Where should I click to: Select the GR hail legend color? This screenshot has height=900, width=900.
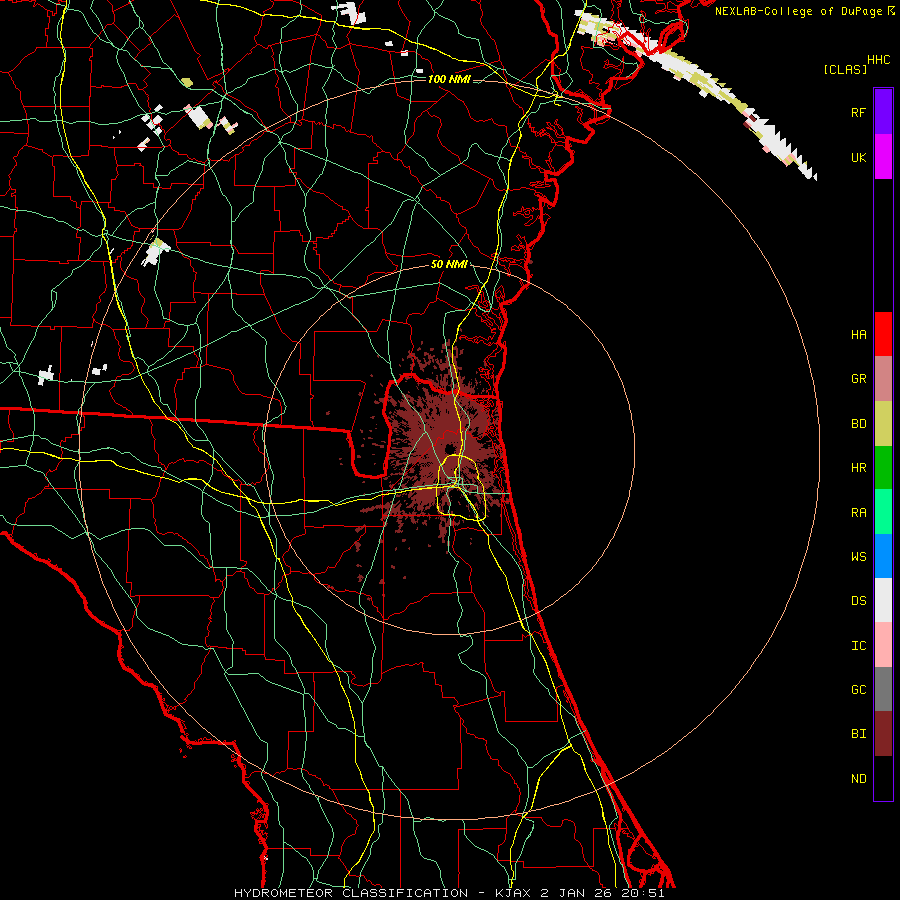pos(883,378)
